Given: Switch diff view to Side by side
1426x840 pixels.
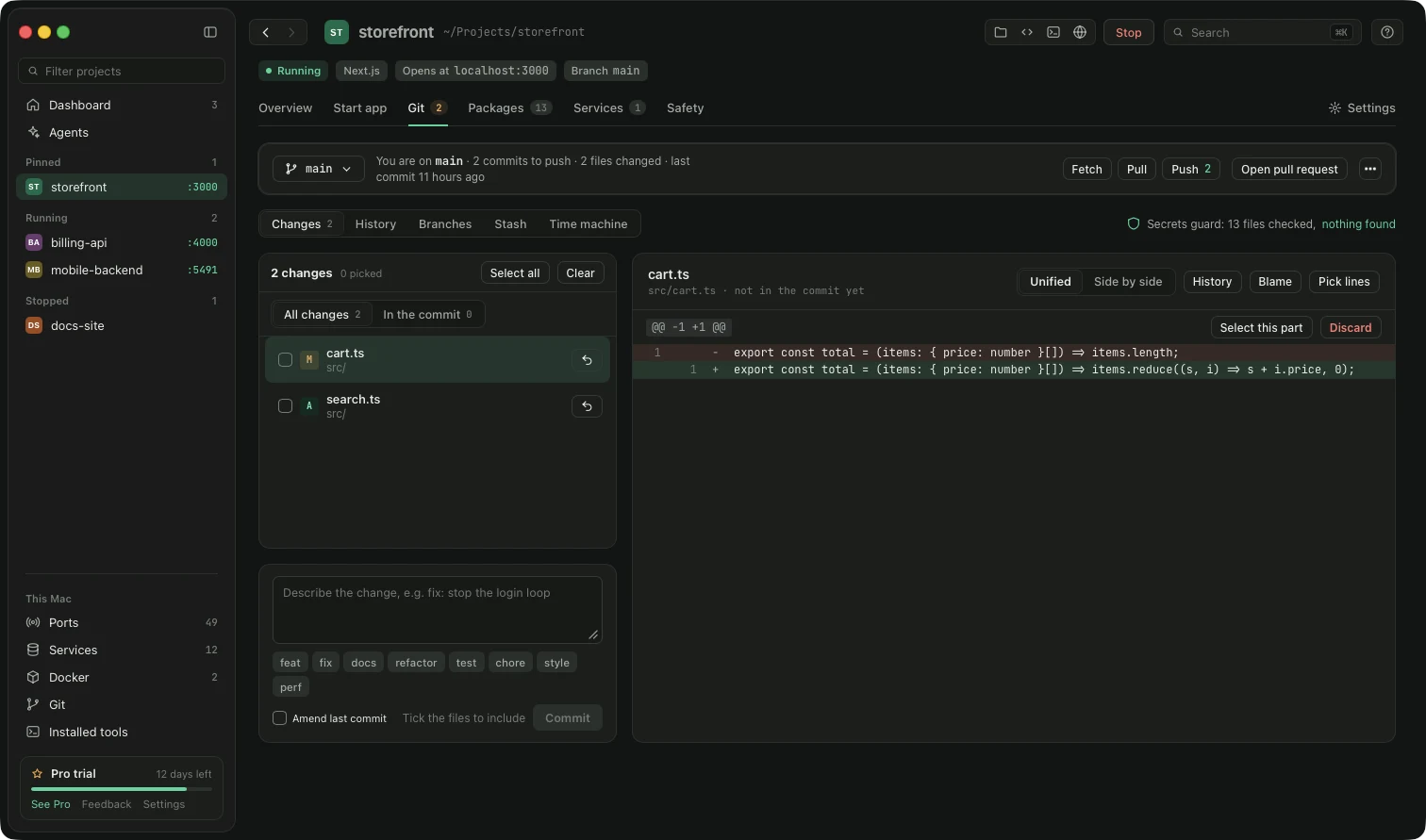Looking at the screenshot, I should coord(1128,282).
